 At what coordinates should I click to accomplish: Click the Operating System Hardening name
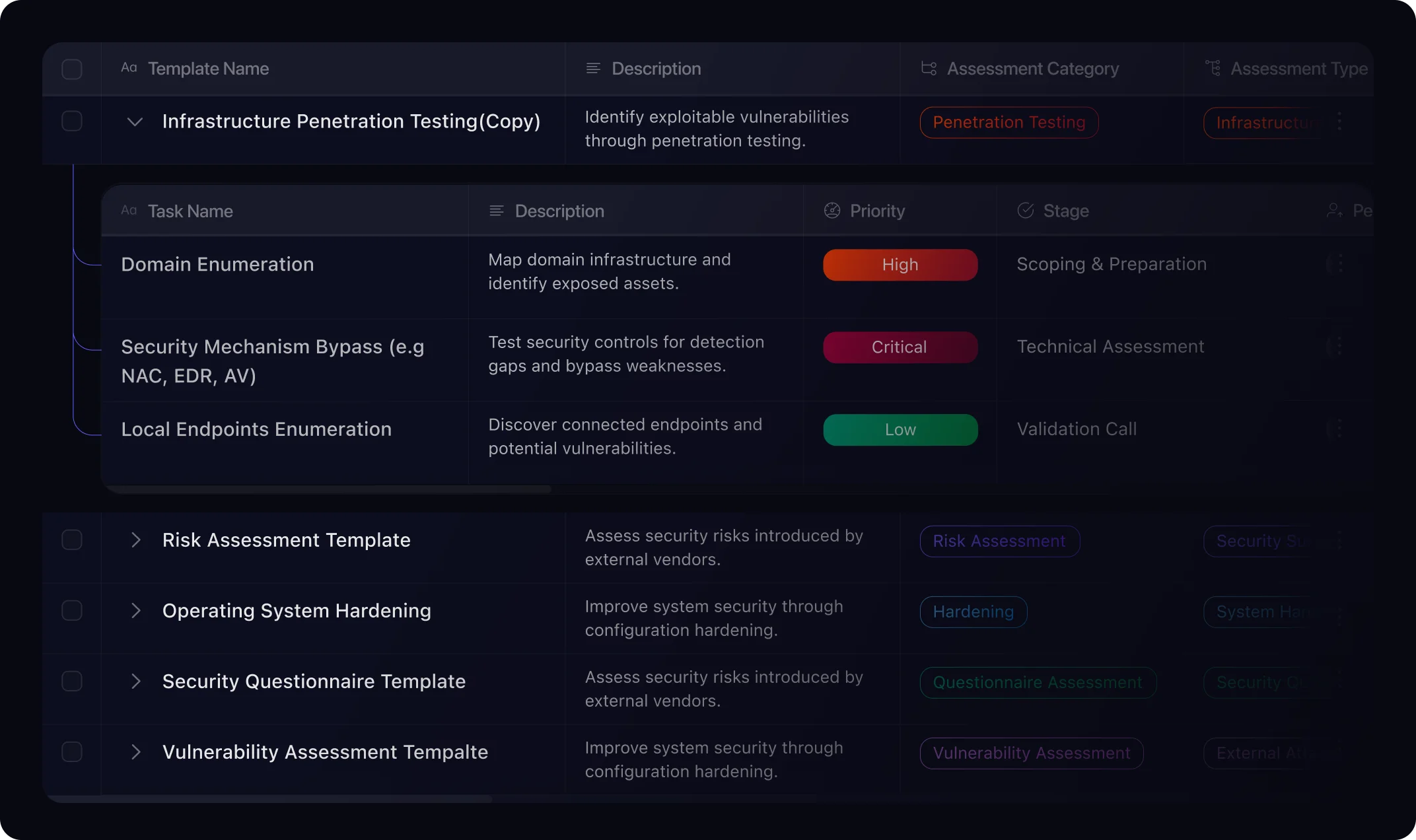coord(297,611)
